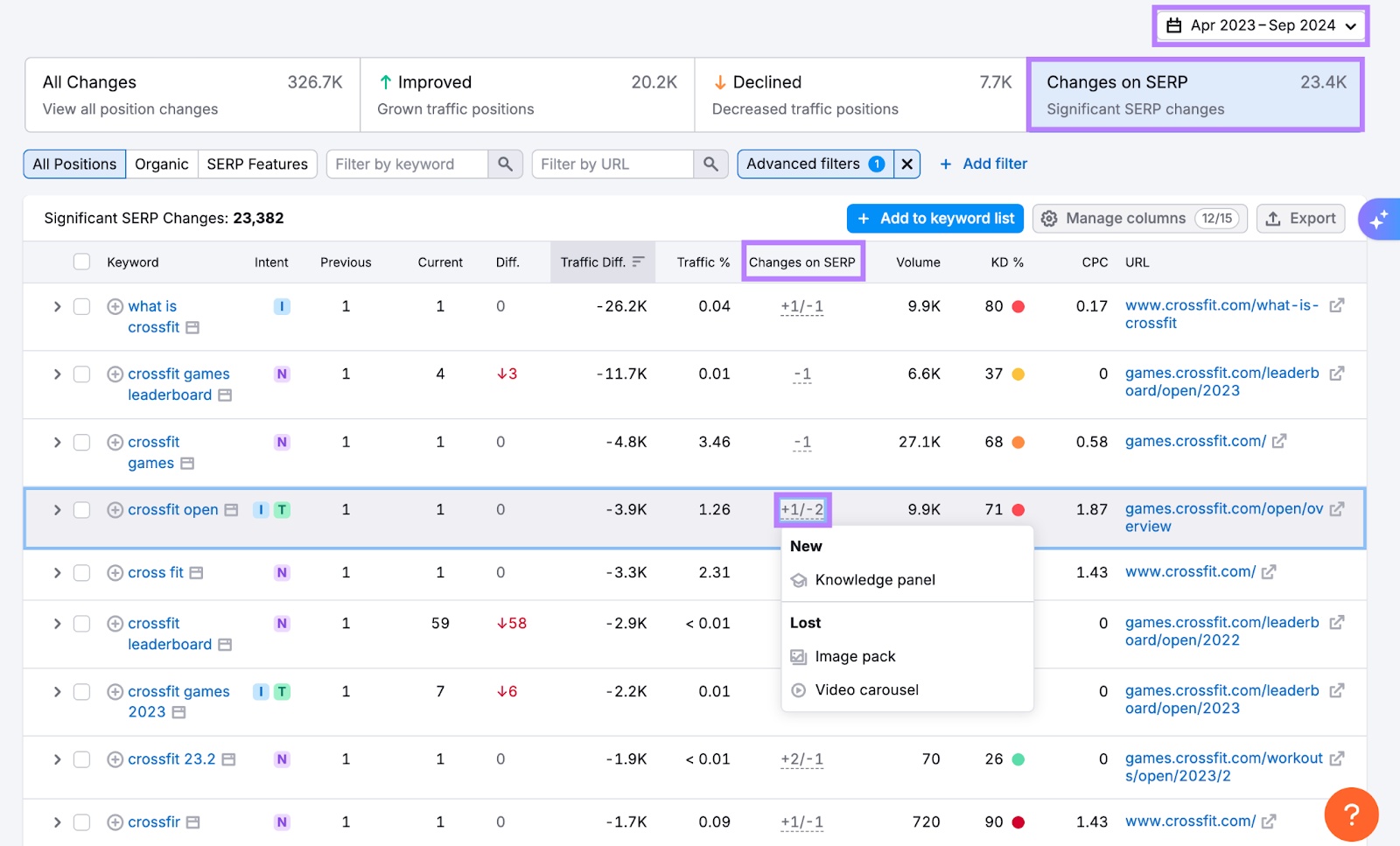
Task: Check the checkbox next to crossfit games leaderboard
Action: [x=81, y=374]
